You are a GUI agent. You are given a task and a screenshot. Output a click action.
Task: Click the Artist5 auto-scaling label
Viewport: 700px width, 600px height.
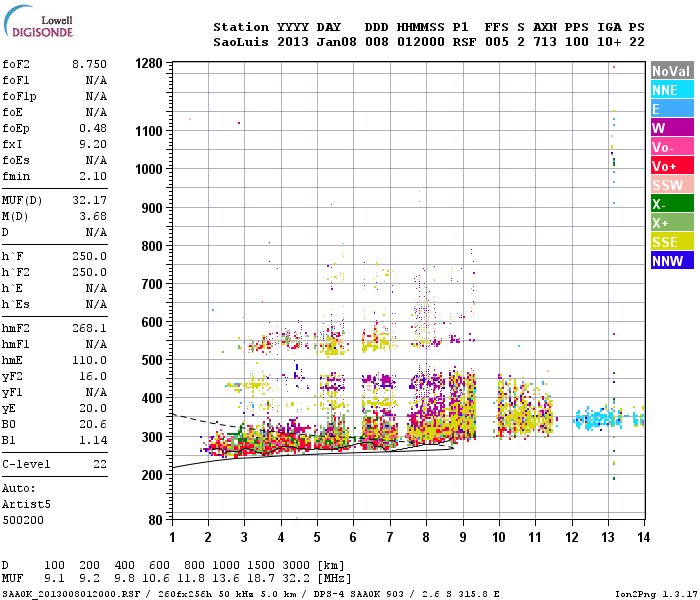click(x=26, y=505)
